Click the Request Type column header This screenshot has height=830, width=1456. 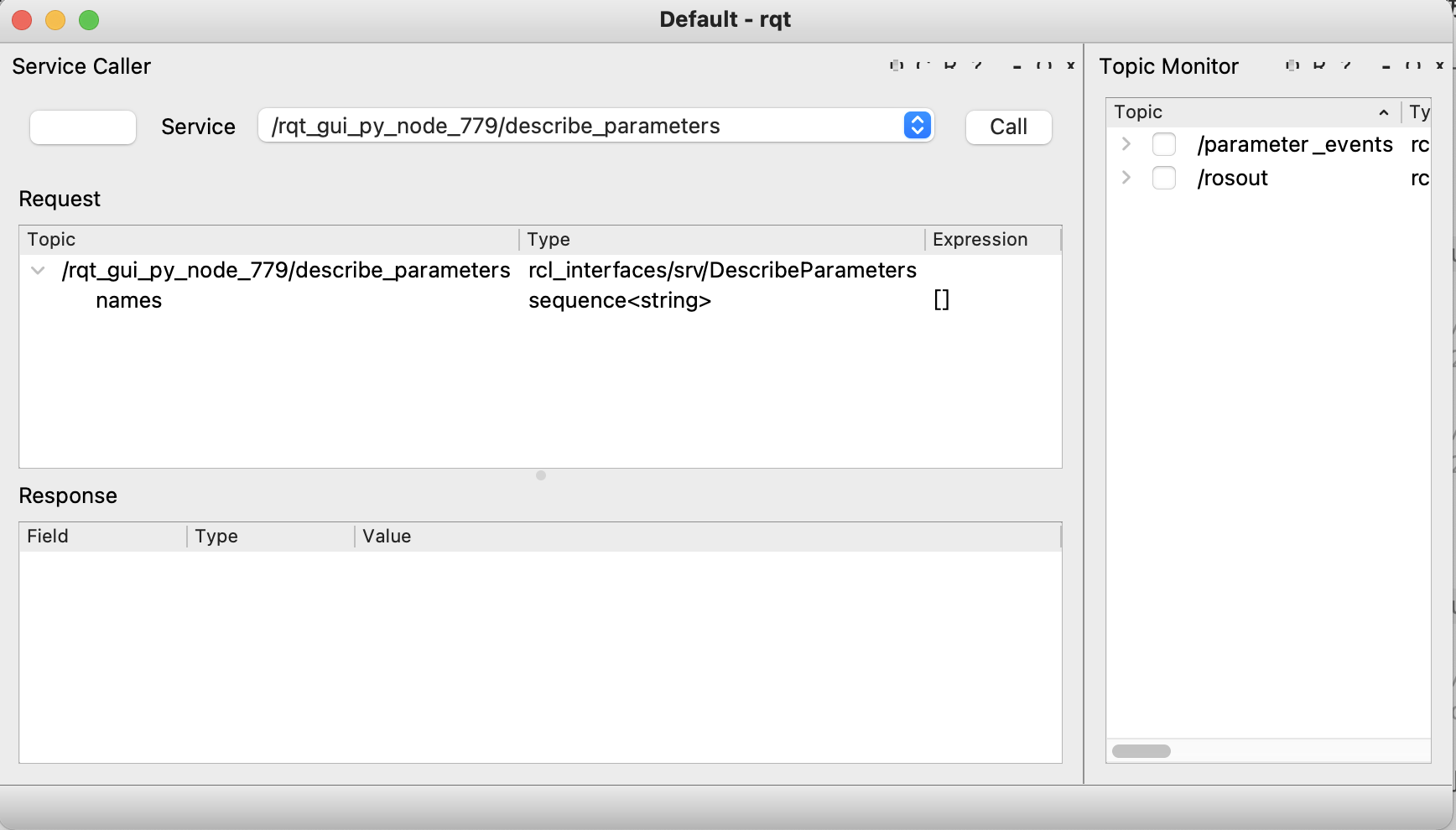point(721,239)
